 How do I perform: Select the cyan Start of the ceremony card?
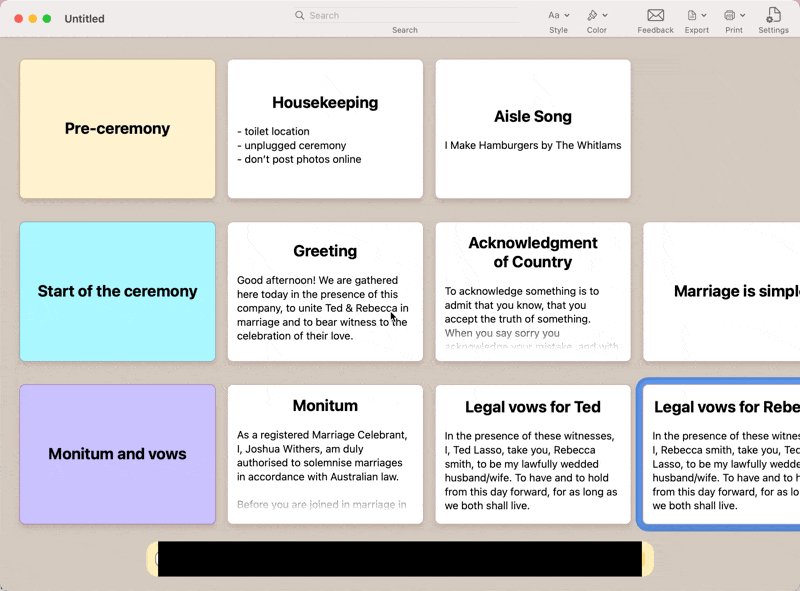point(117,291)
